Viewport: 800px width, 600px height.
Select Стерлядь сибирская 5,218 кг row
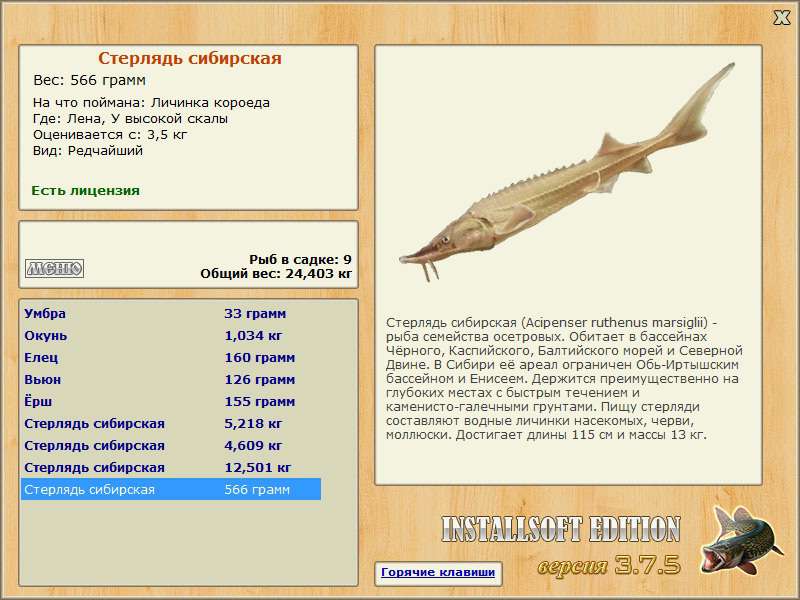[x=171, y=423]
